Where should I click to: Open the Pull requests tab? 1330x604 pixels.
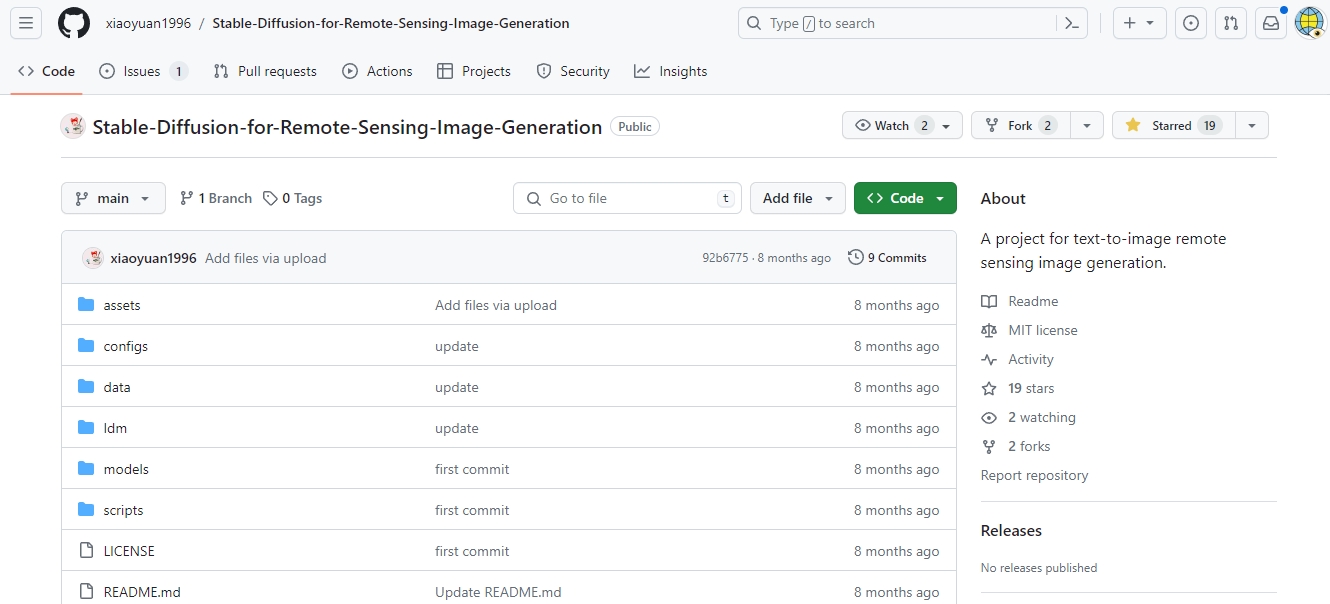[x=265, y=71]
